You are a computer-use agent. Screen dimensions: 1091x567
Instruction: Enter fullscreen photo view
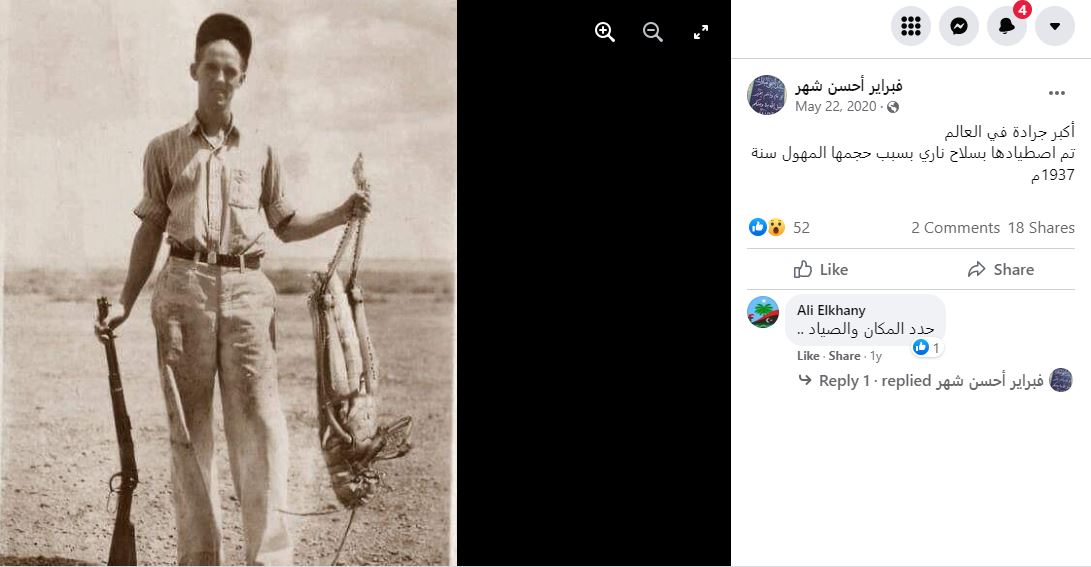pos(701,32)
